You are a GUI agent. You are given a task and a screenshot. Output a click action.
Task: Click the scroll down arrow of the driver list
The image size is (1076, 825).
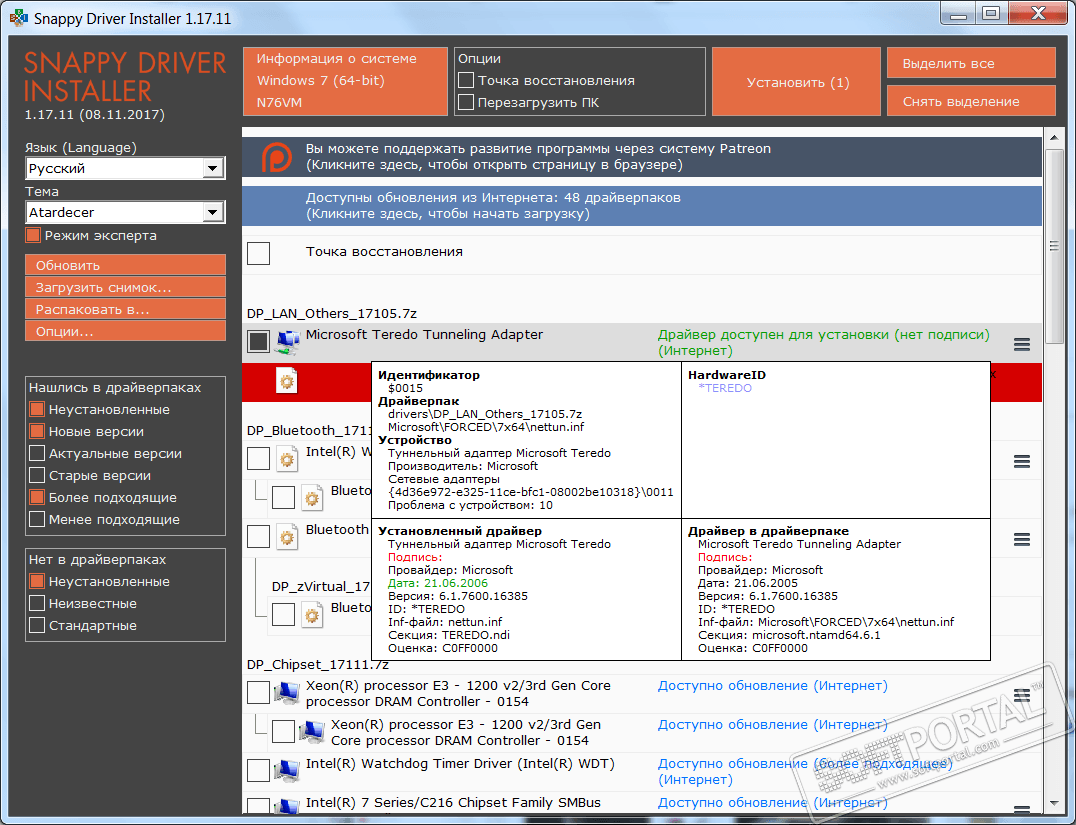pos(1054,803)
